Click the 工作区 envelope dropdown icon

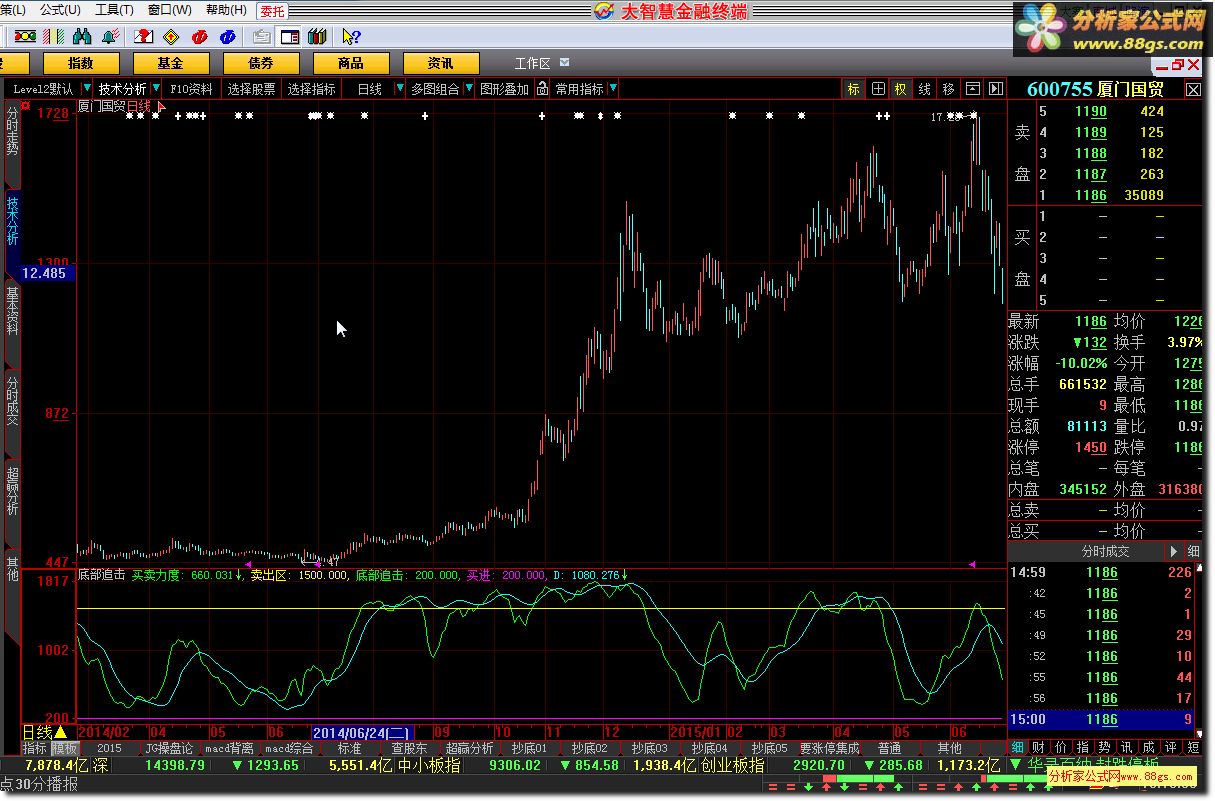(565, 62)
